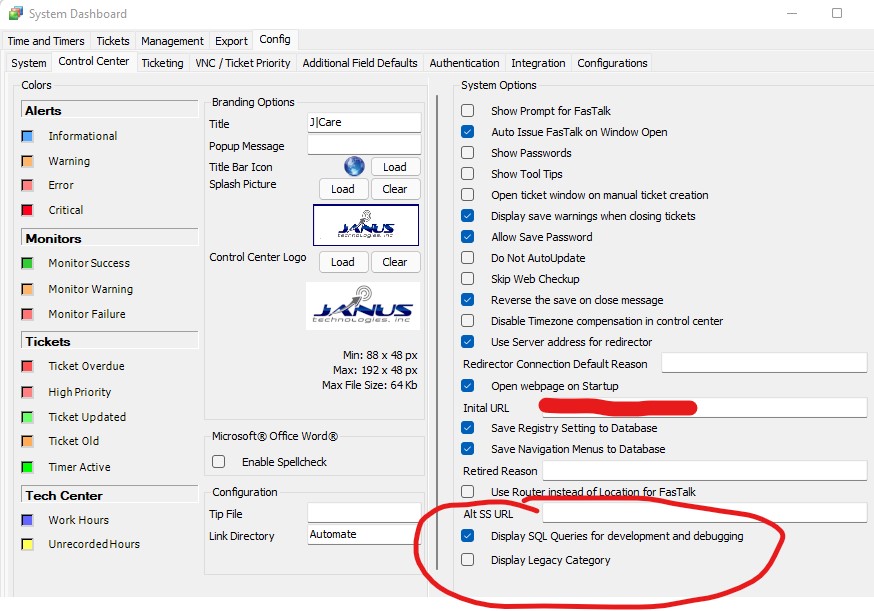Image resolution: width=874 pixels, height=611 pixels.
Task: Click the globe Title Bar Icon preview
Action: coord(354,167)
